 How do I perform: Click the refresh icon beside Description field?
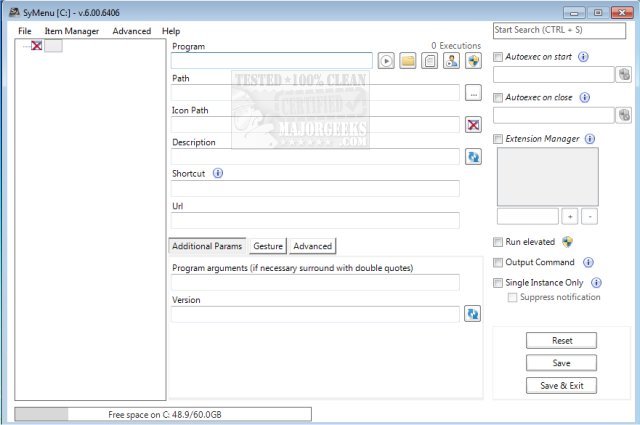474,157
